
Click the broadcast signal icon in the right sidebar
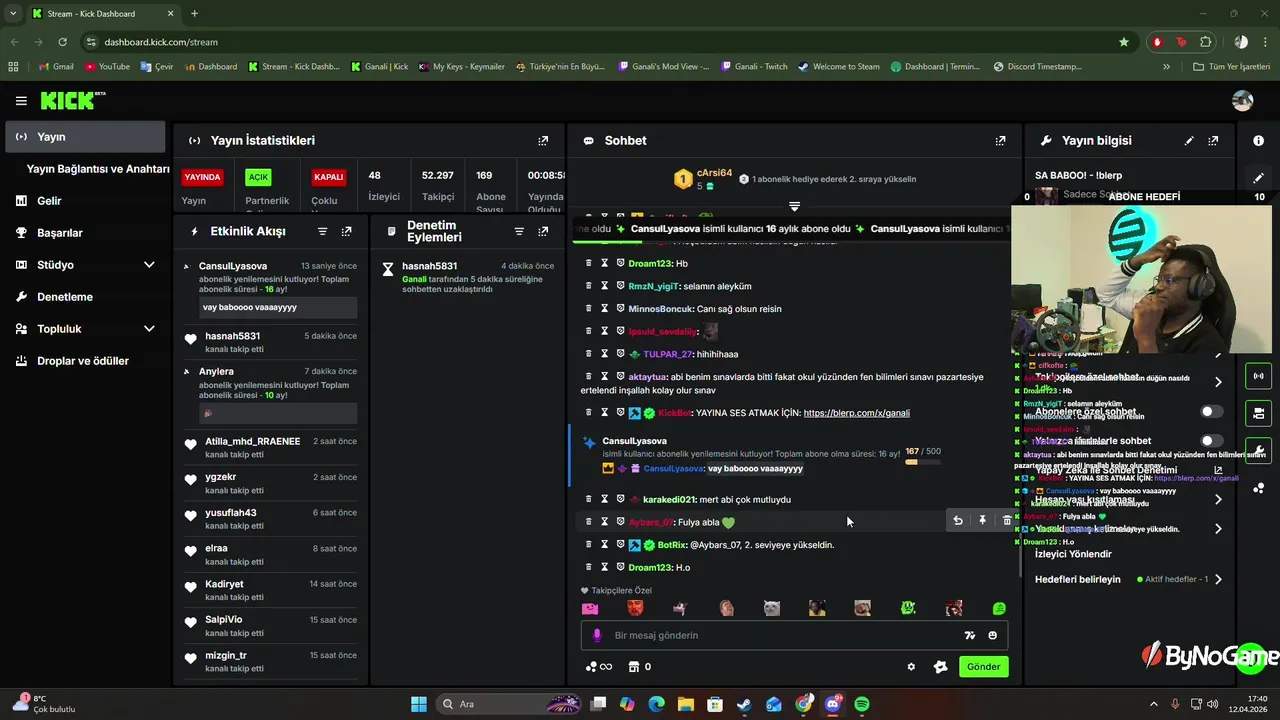[x=1258, y=377]
